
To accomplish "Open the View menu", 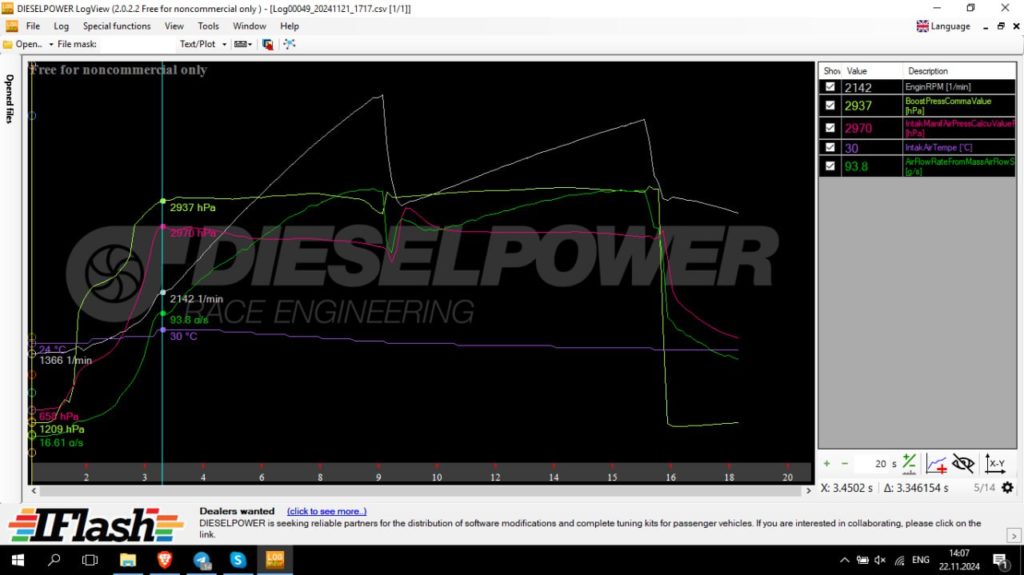I will [174, 26].
